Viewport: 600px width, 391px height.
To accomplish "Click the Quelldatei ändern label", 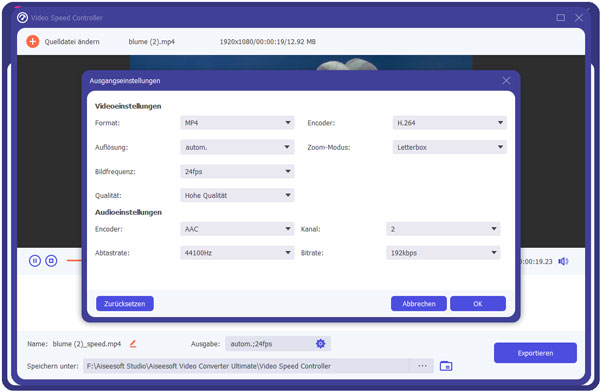I will coord(72,42).
